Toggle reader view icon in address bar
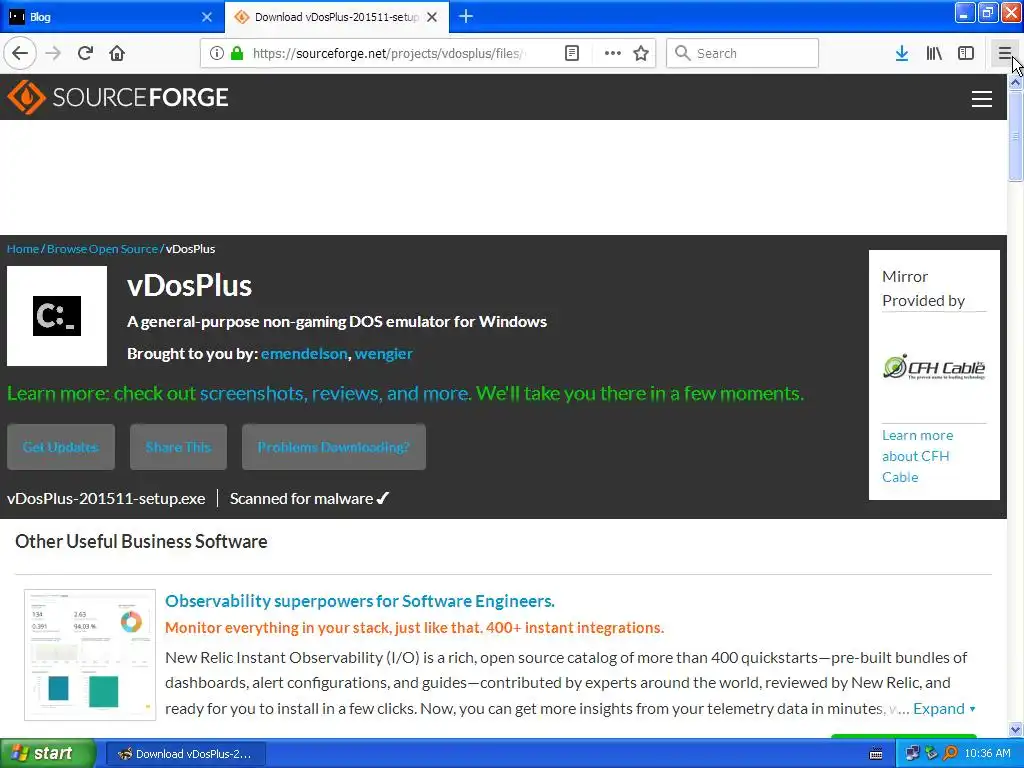Screen dimensions: 1024x768 tap(571, 53)
